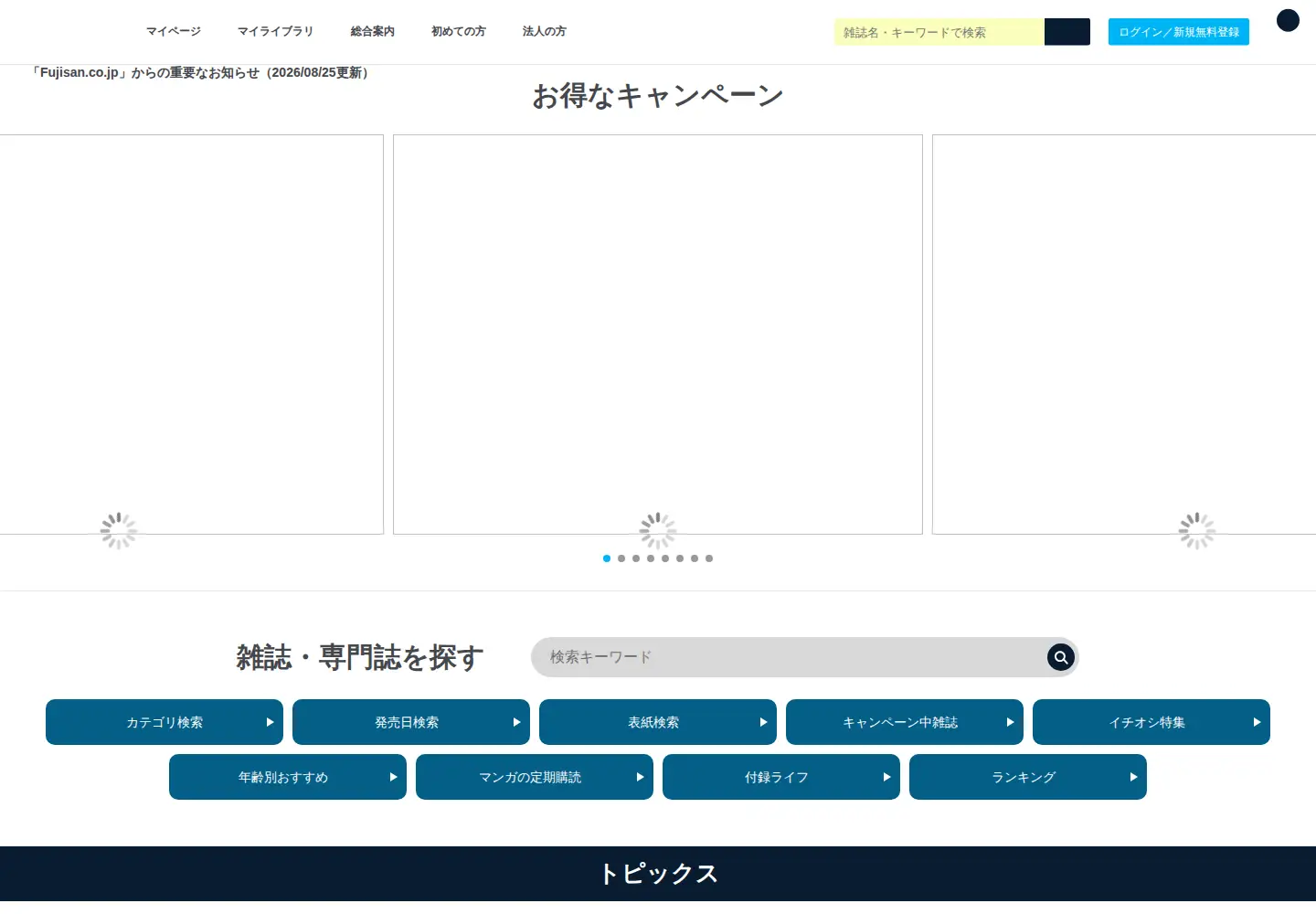Image resolution: width=1316 pixels, height=914 pixels.
Task: Click the header 雑誌名・キーワードで検索 field
Action: [x=939, y=32]
